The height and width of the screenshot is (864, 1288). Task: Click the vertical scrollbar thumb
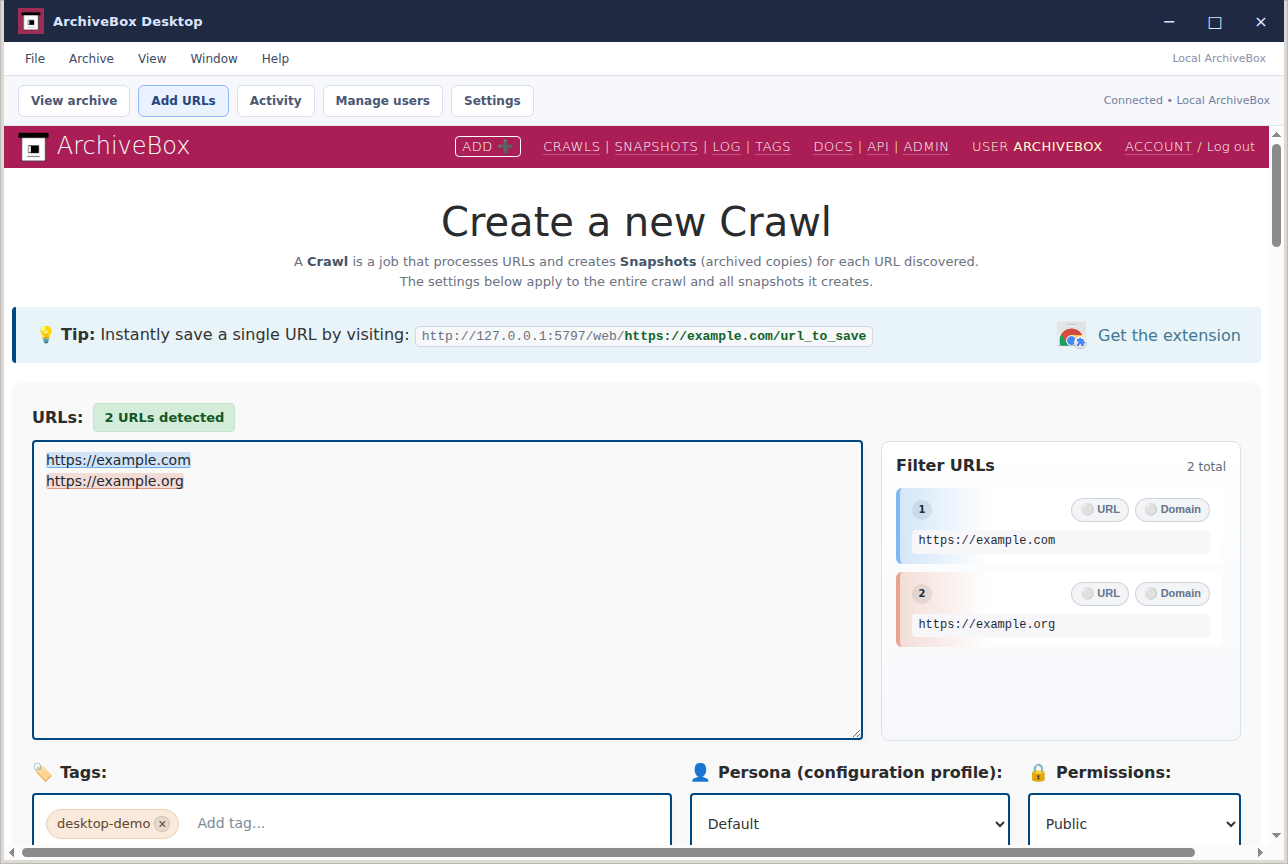click(1277, 195)
